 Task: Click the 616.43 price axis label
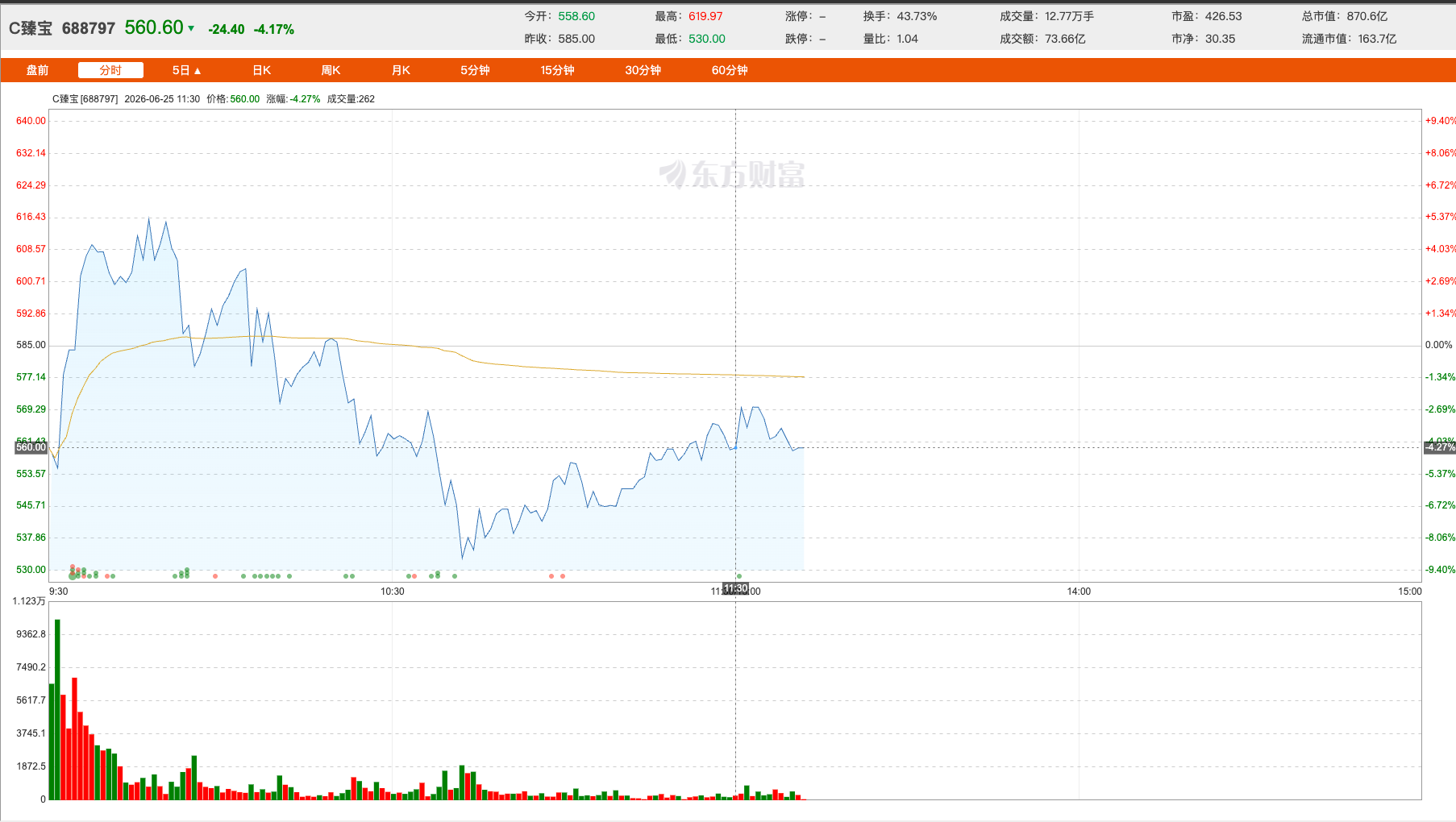(31, 217)
